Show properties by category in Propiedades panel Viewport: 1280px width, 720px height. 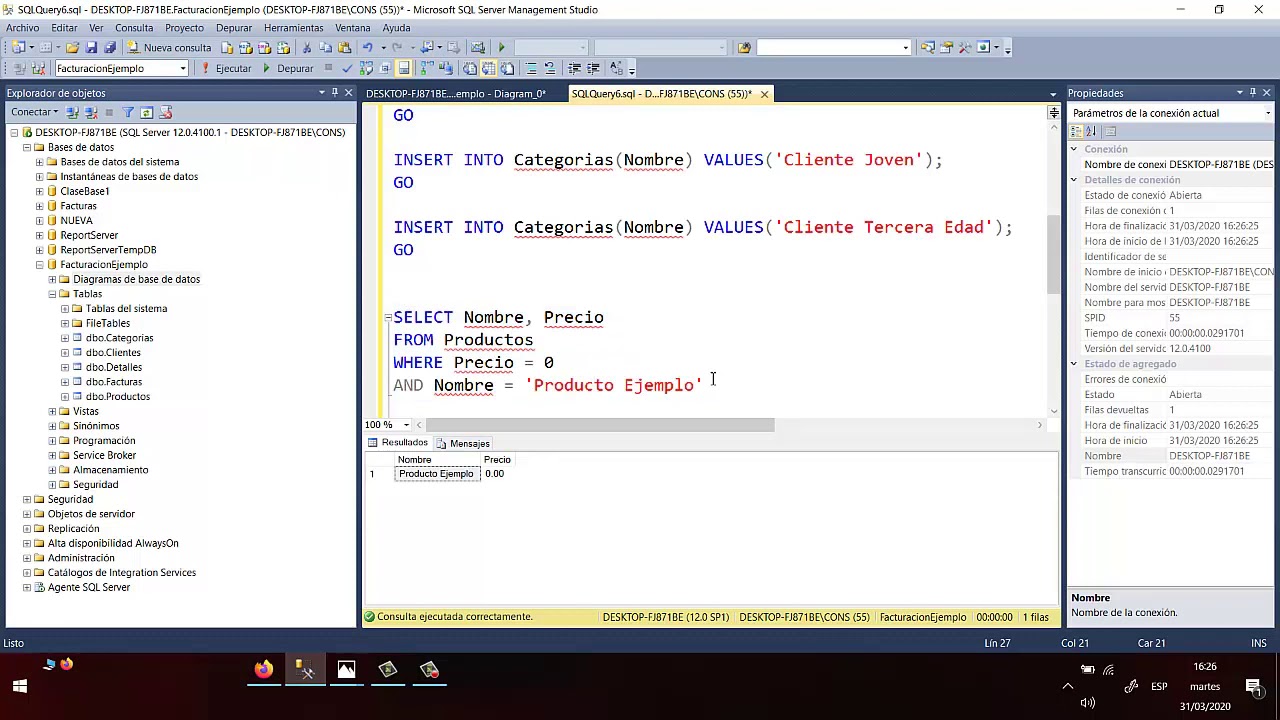point(1077,131)
